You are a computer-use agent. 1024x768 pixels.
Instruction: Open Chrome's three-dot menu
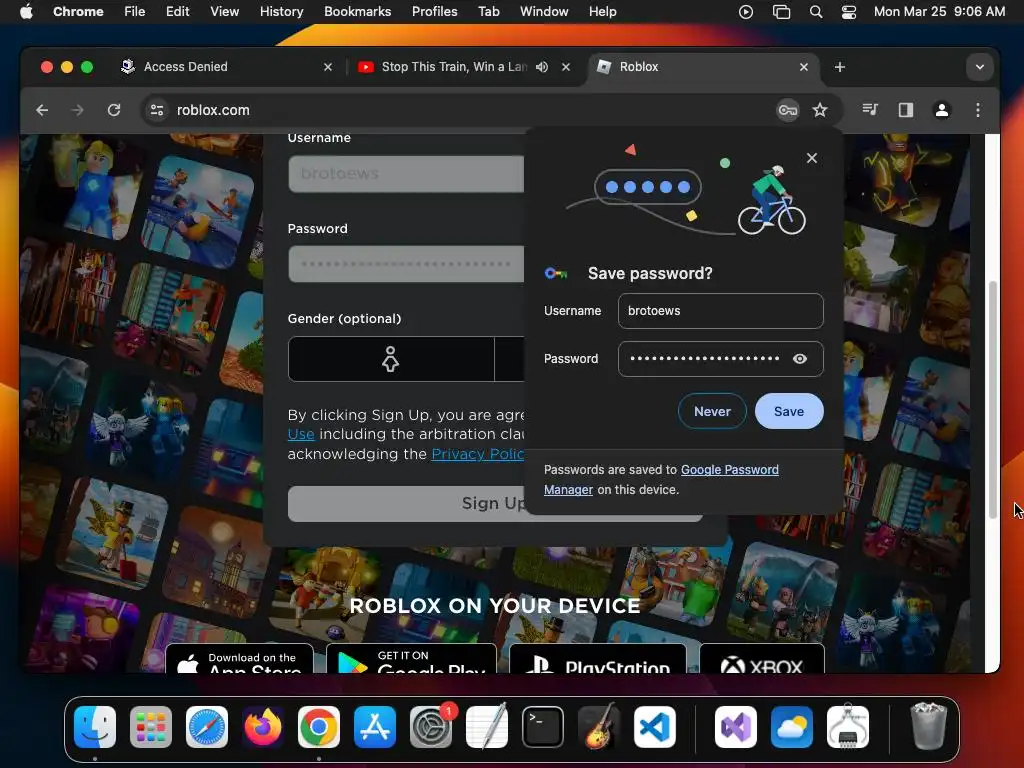pos(978,110)
